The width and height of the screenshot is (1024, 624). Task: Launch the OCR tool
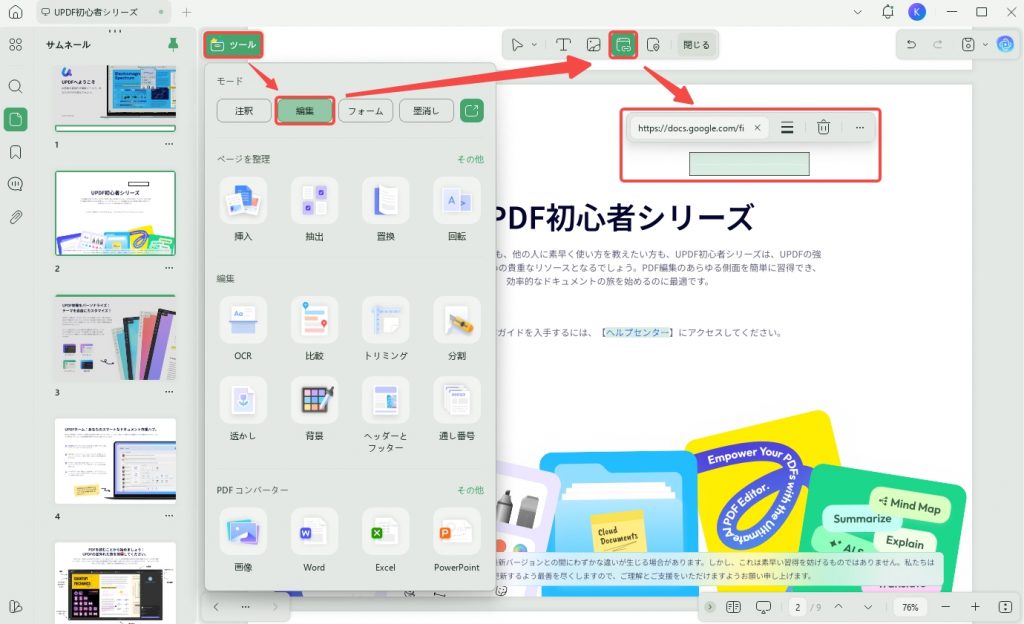pos(243,328)
